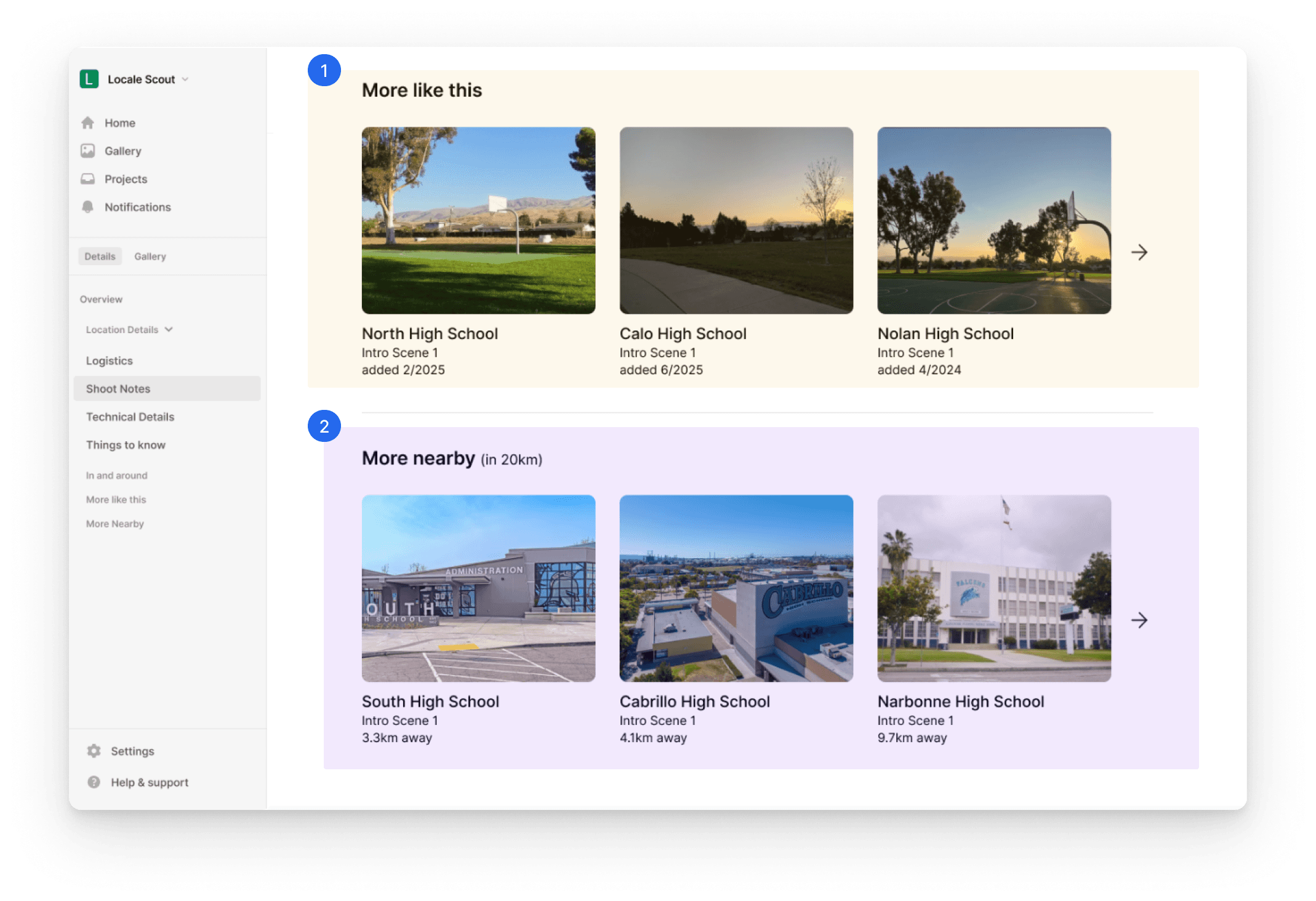Open the Locale Scout workspace dropdown
The height and width of the screenshot is (901, 1316).
point(185,79)
